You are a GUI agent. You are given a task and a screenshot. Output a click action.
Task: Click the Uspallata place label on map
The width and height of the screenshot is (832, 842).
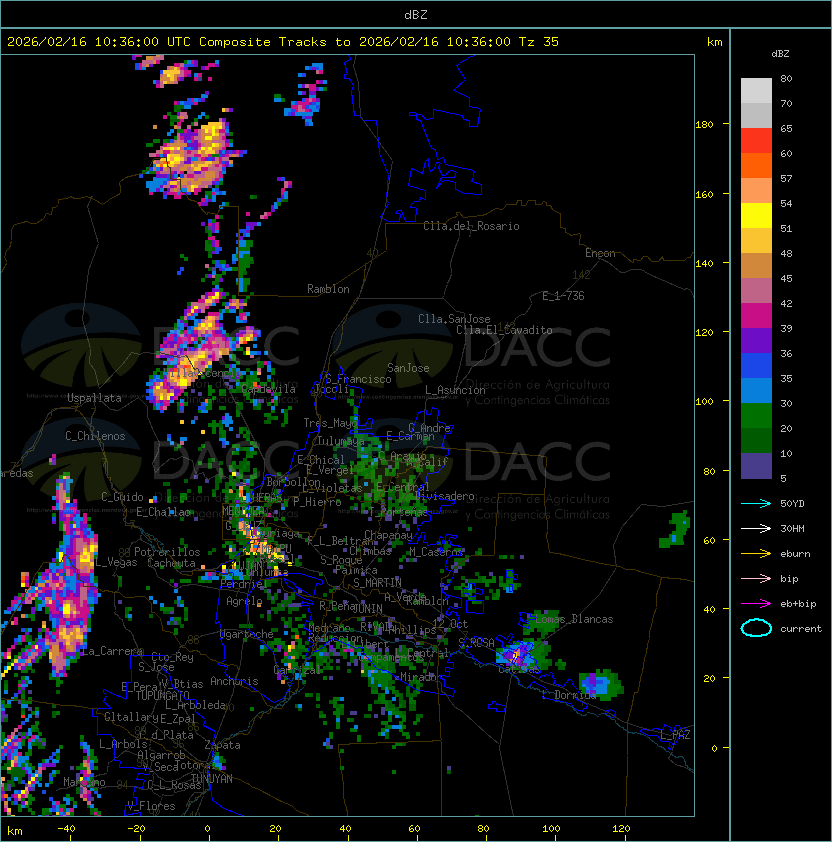tap(94, 398)
